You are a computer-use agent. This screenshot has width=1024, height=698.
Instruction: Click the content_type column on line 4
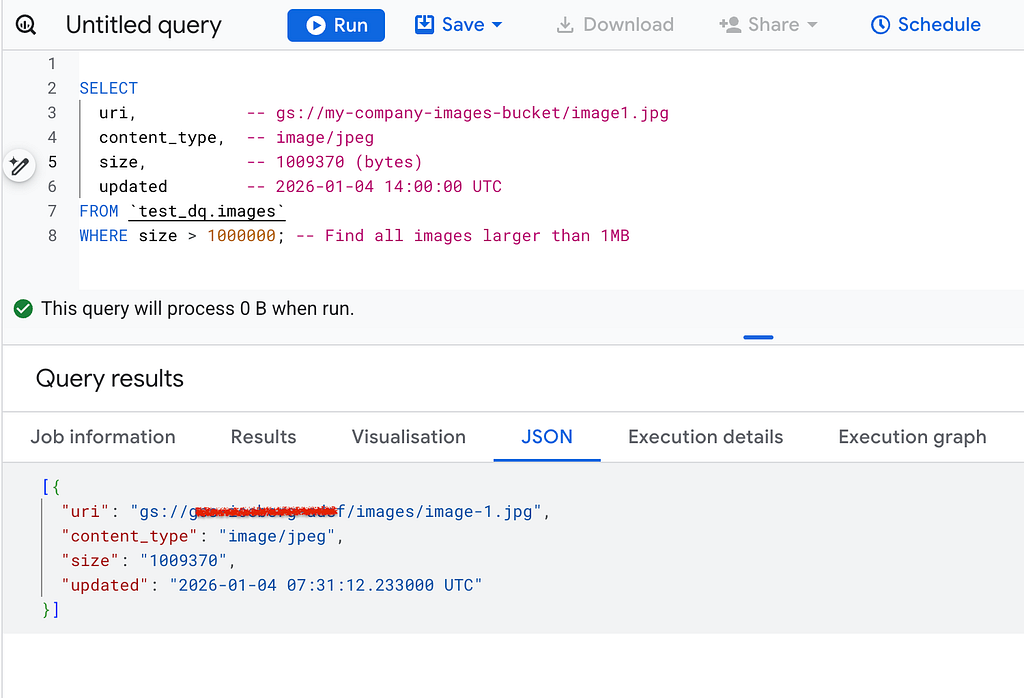157,138
